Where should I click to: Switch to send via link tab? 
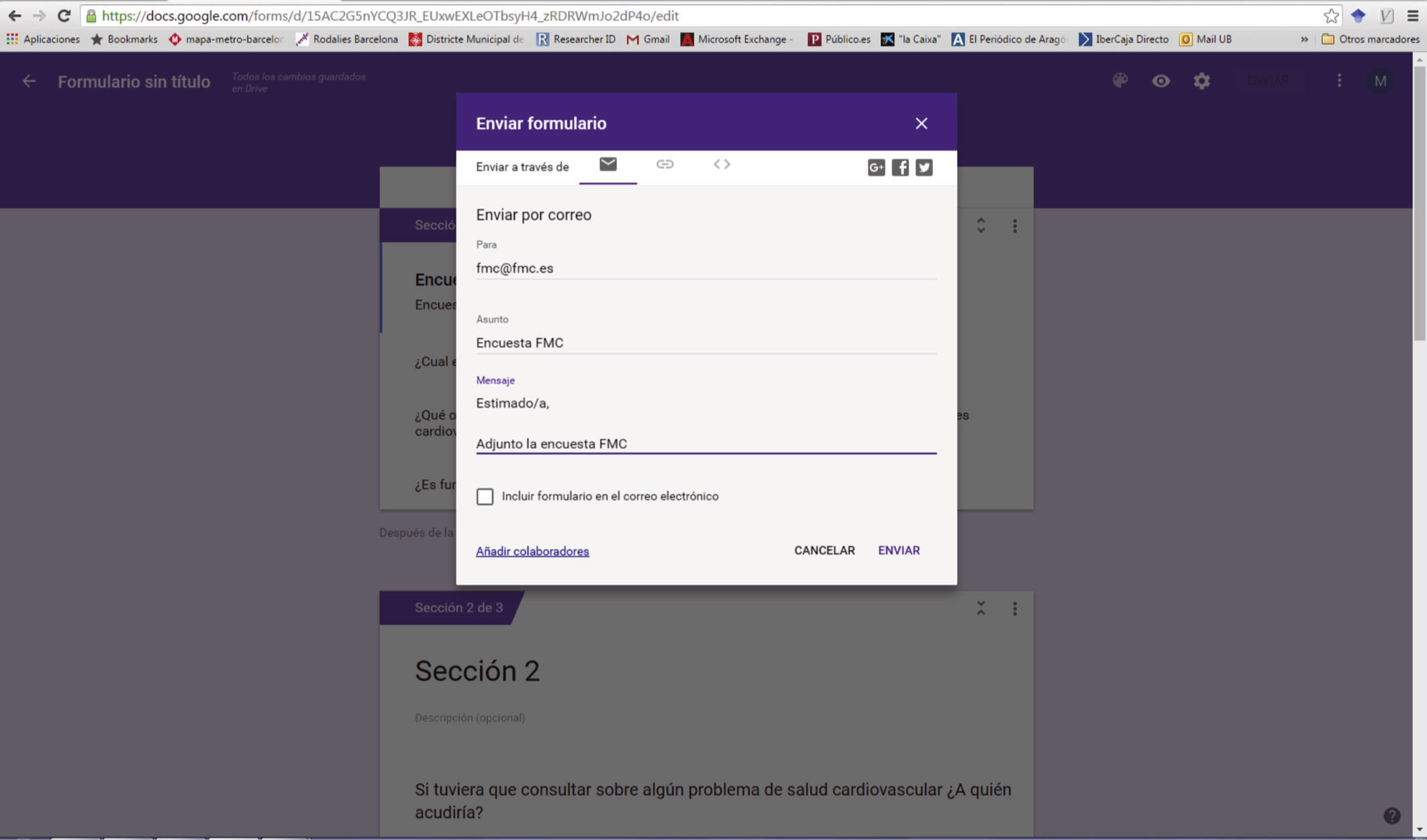click(665, 164)
